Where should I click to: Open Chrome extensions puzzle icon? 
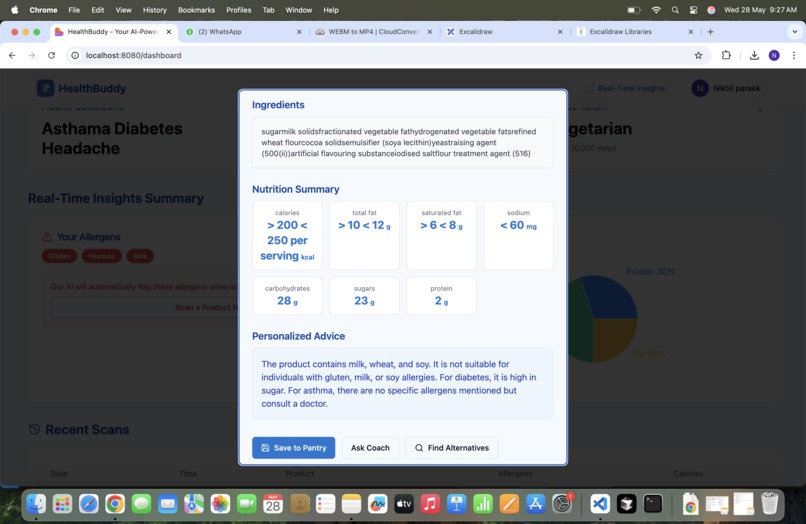click(x=726, y=55)
